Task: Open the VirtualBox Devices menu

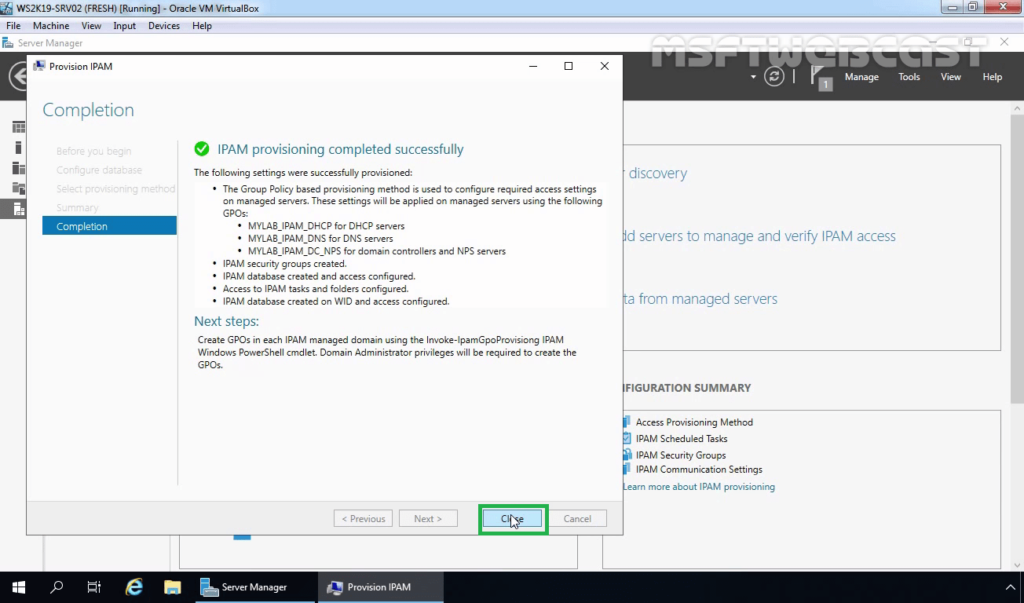Action: pos(164,25)
